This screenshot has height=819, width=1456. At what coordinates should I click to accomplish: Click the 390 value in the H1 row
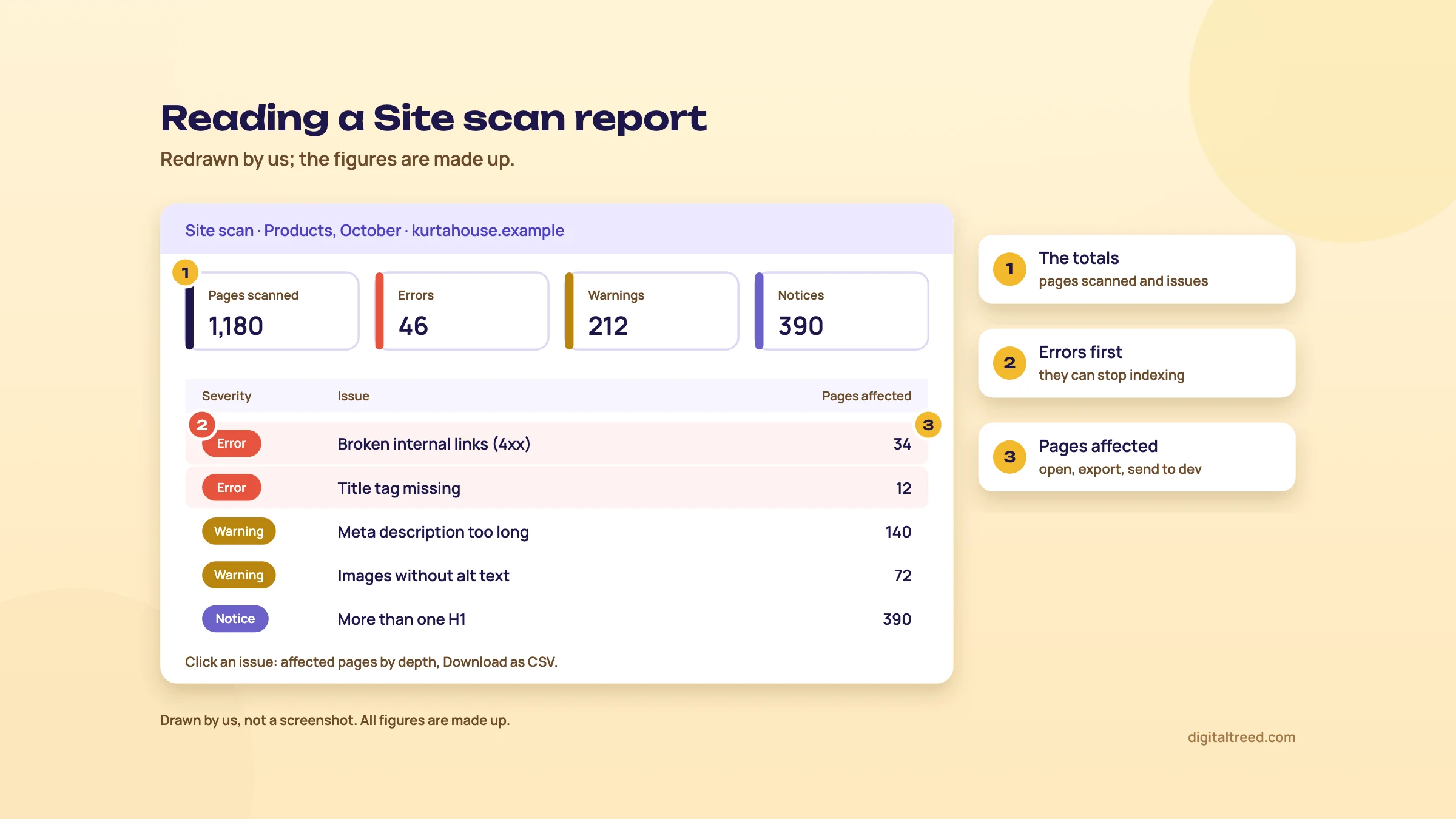click(x=897, y=619)
